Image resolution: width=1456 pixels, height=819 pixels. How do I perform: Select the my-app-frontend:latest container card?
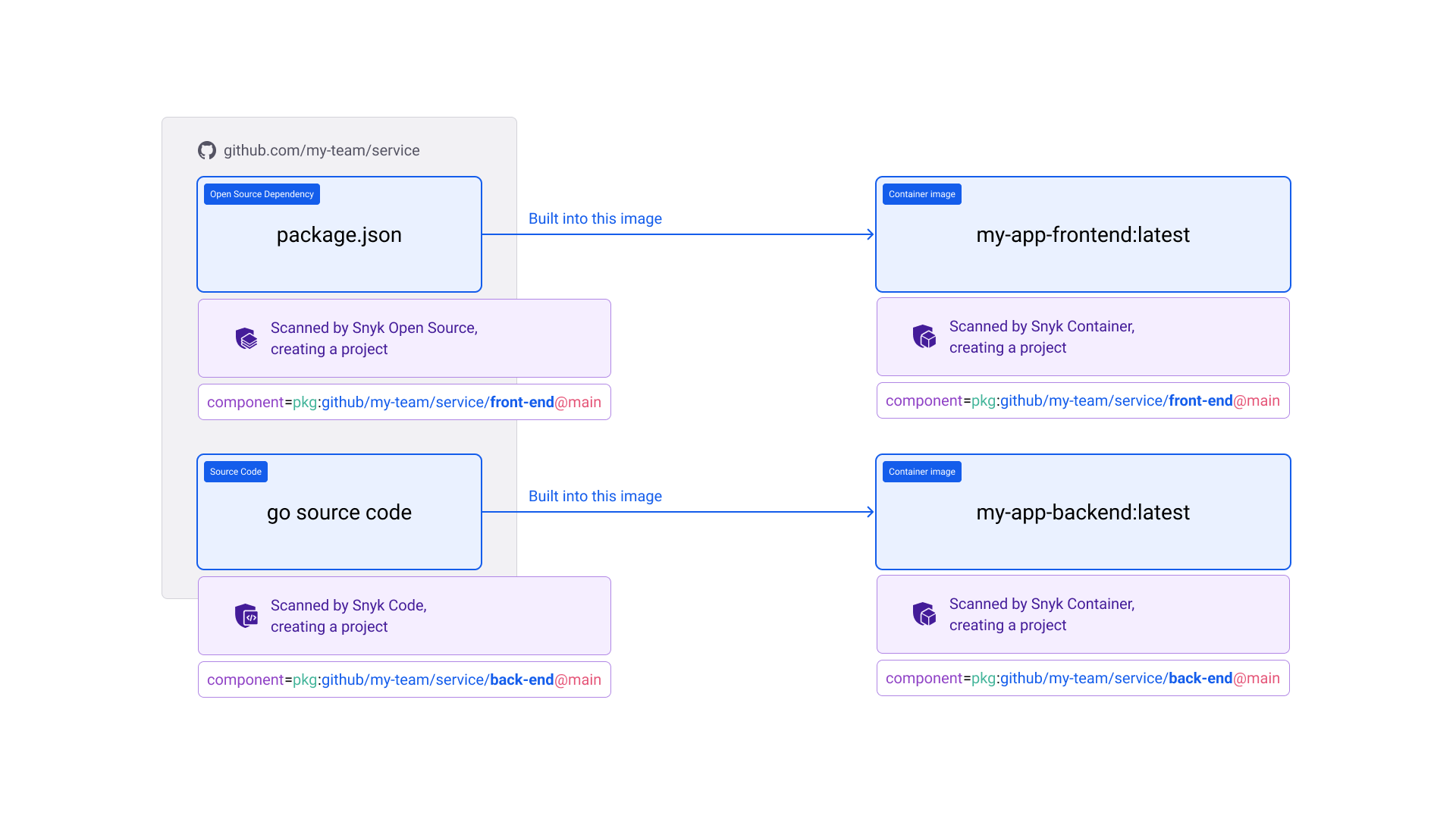click(x=1083, y=234)
